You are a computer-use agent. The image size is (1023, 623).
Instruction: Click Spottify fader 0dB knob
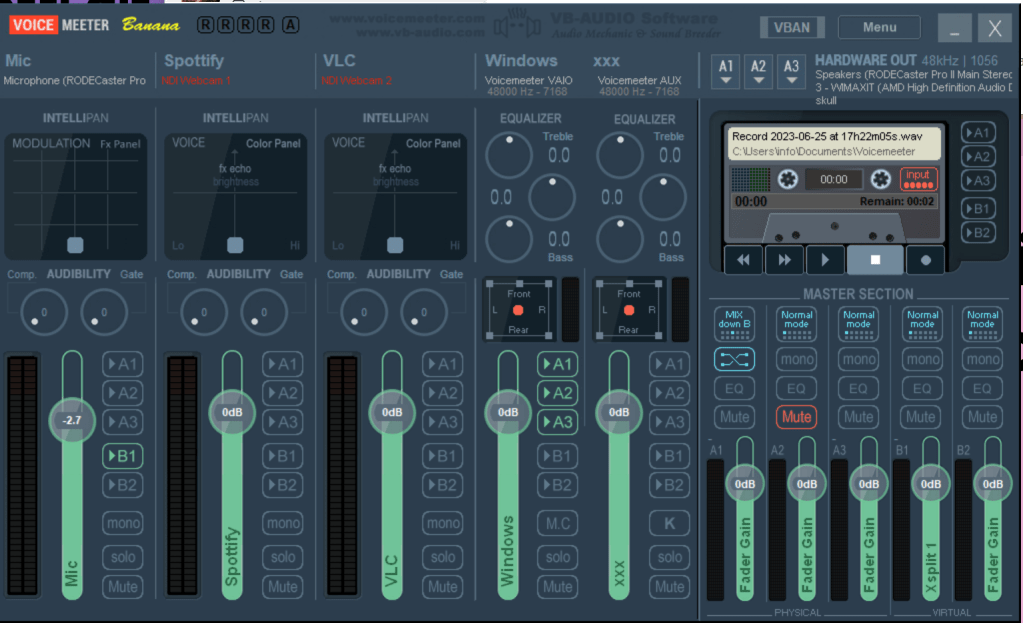232,412
